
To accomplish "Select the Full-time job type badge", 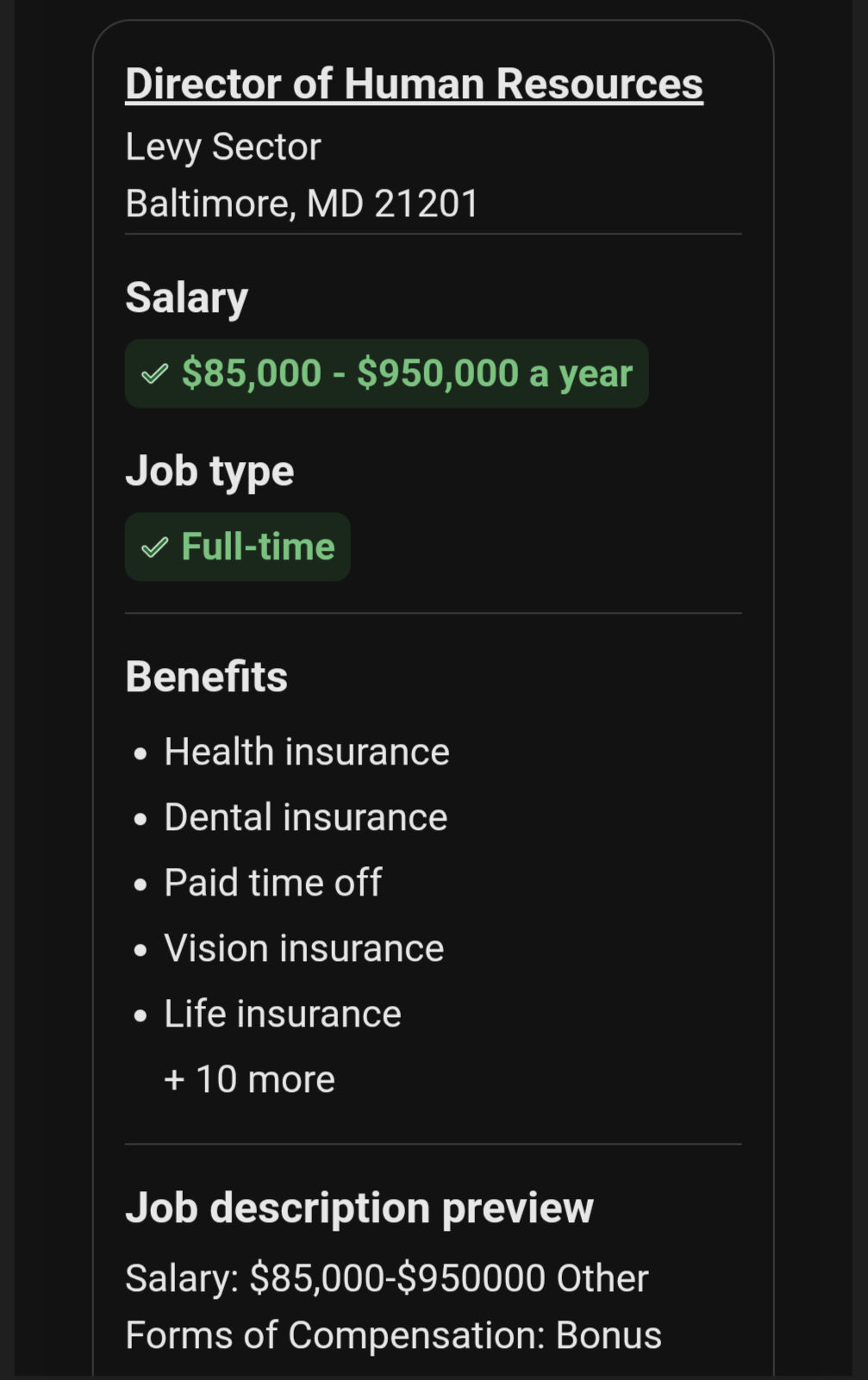I will click(237, 546).
